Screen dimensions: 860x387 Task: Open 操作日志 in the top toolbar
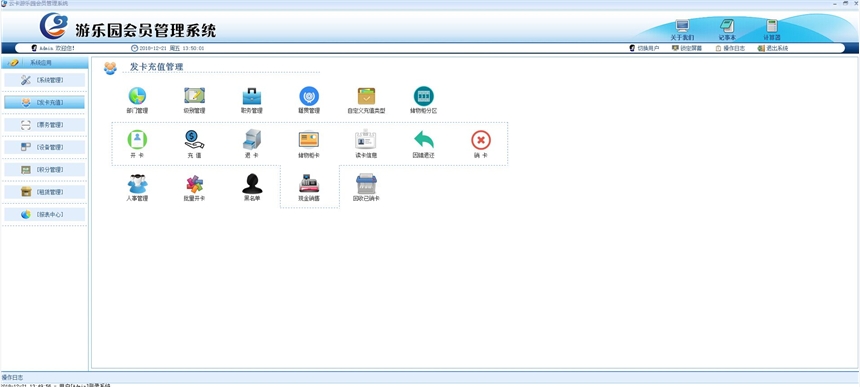click(730, 48)
